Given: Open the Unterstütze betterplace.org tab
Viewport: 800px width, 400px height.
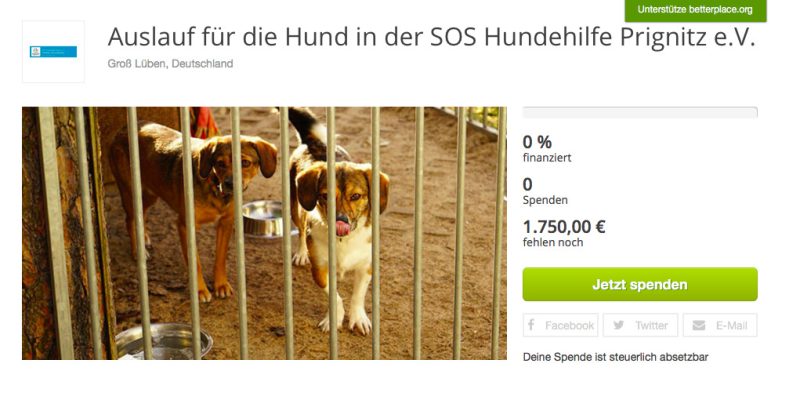Looking at the screenshot, I should (x=695, y=10).
